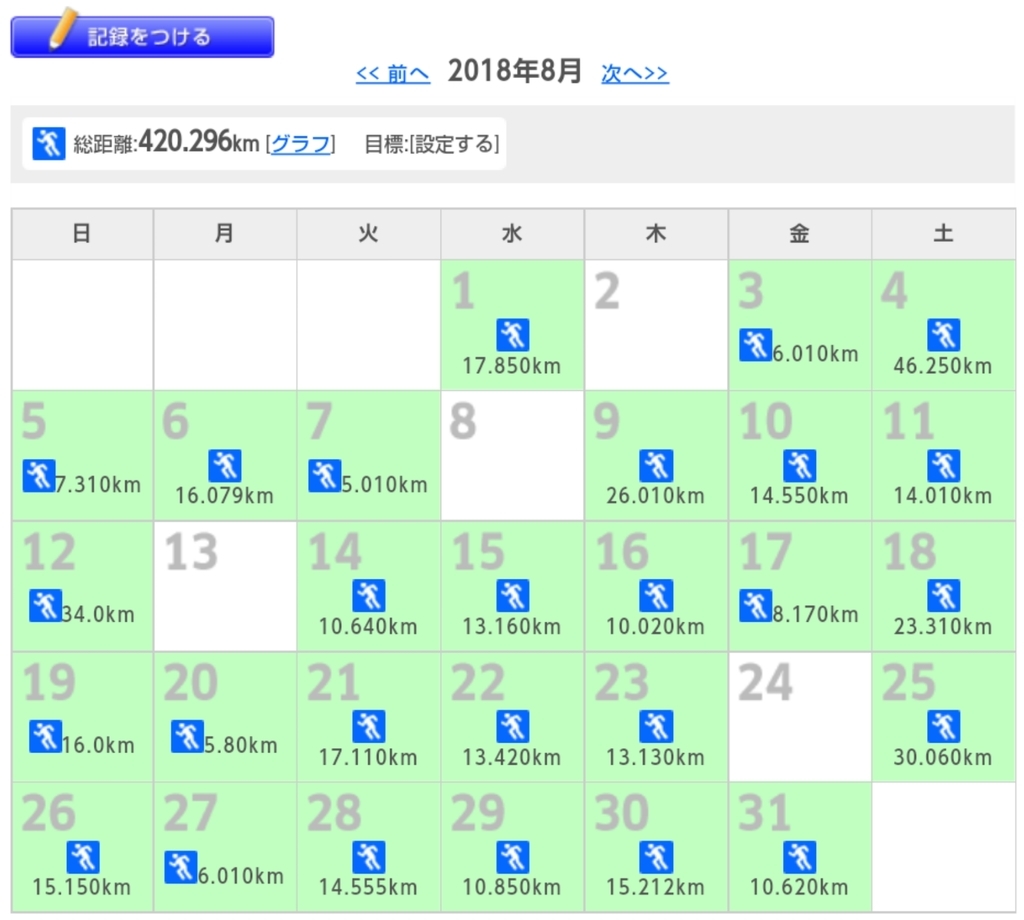Select the 15.212km entry
1024x920 pixels.
click(x=656, y=887)
